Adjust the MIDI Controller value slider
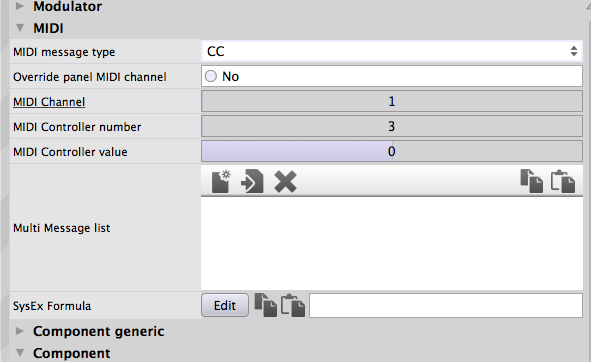 click(x=392, y=151)
